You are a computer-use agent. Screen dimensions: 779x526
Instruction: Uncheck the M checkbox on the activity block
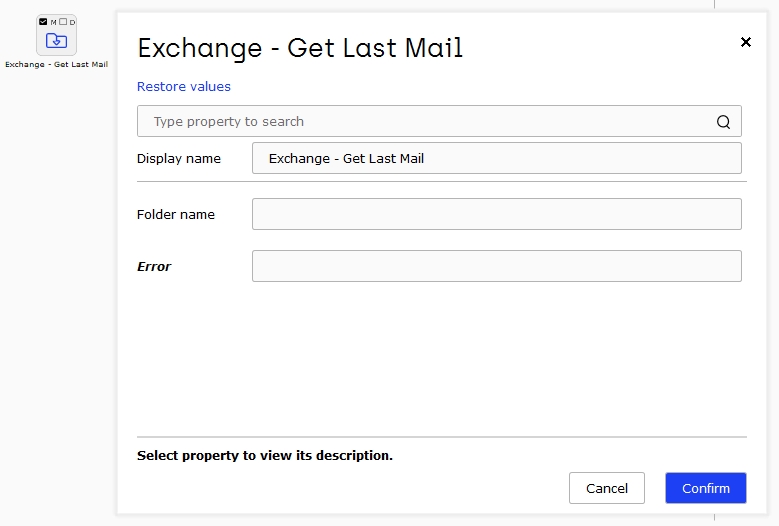coord(43,22)
